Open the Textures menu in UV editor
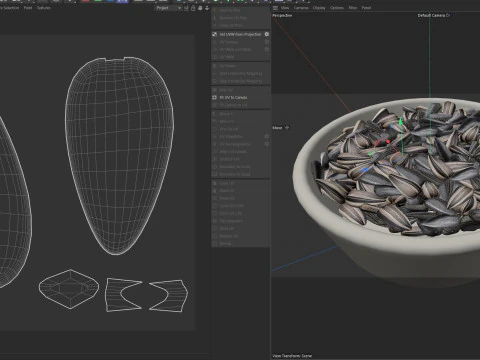Viewport: 480px width, 360px height. (x=44, y=8)
